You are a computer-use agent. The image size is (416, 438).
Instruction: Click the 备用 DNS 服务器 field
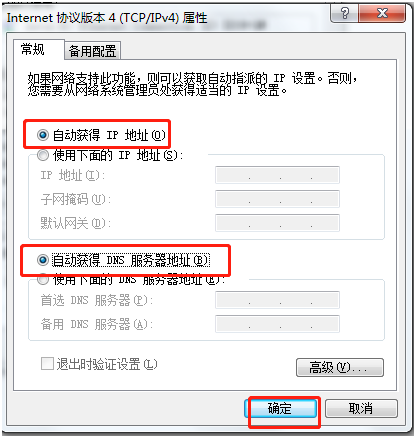click(x=277, y=324)
